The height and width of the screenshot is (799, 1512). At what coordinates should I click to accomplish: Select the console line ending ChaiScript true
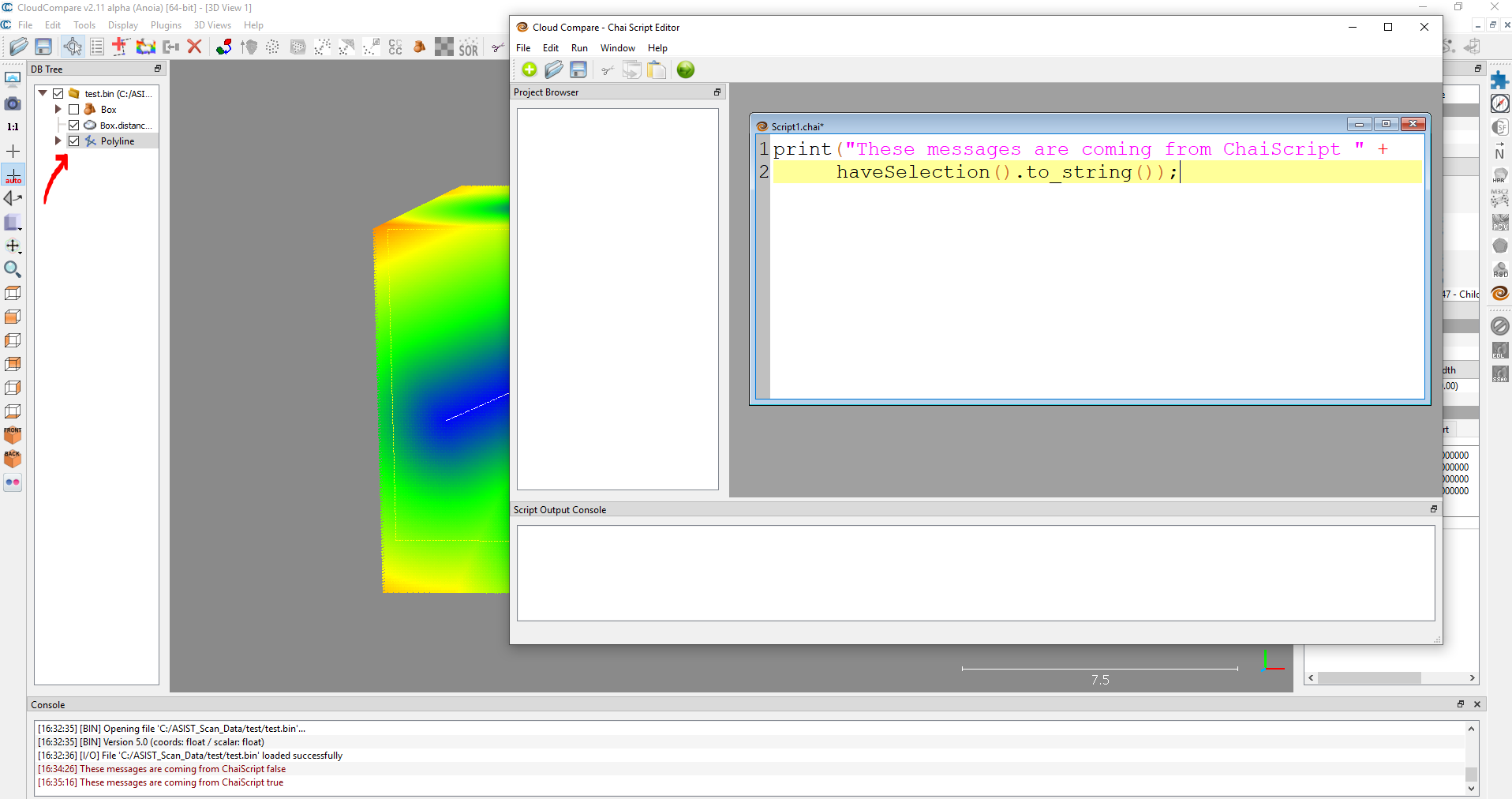click(161, 782)
